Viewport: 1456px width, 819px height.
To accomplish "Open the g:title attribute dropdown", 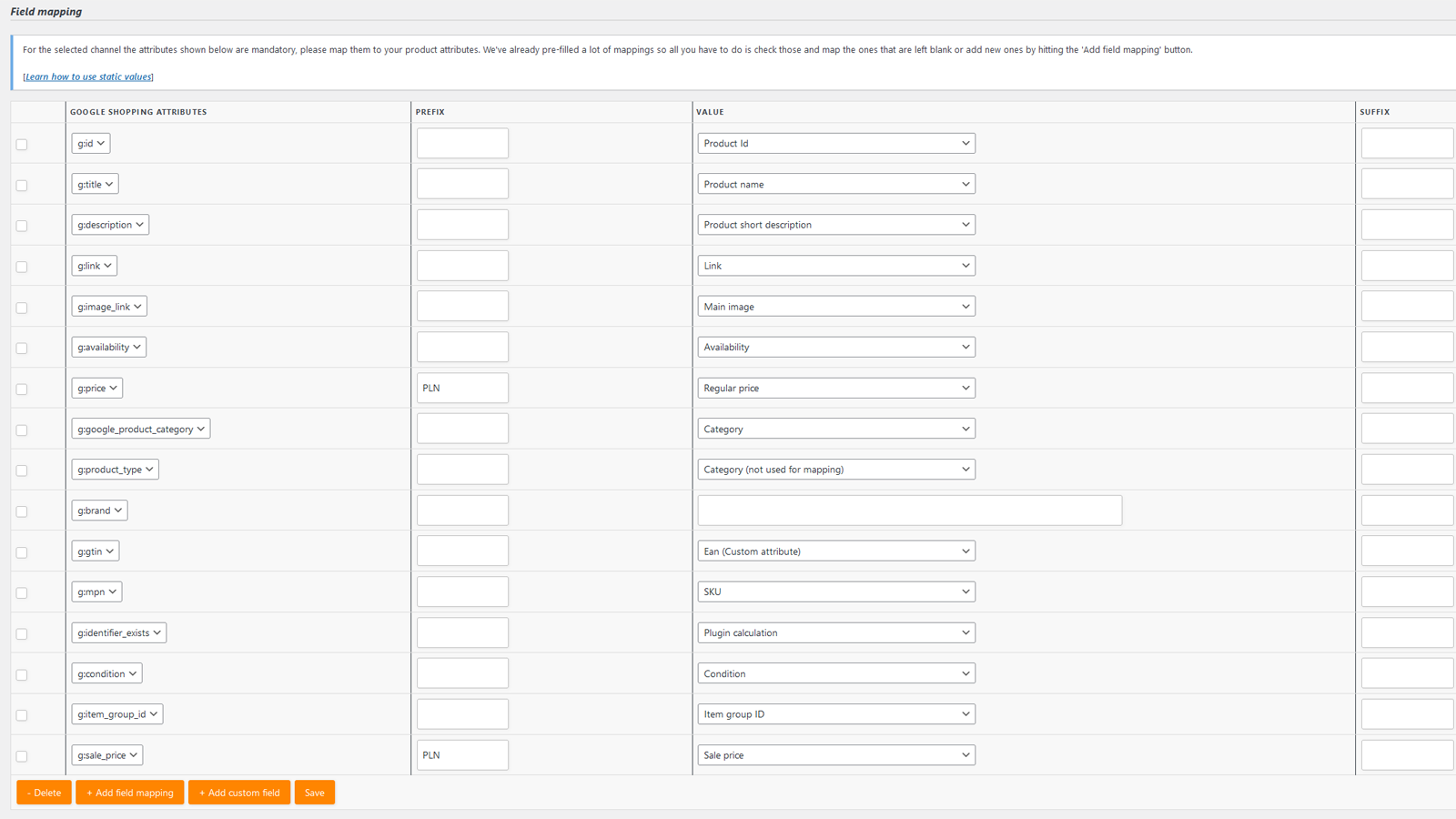I will [95, 184].
